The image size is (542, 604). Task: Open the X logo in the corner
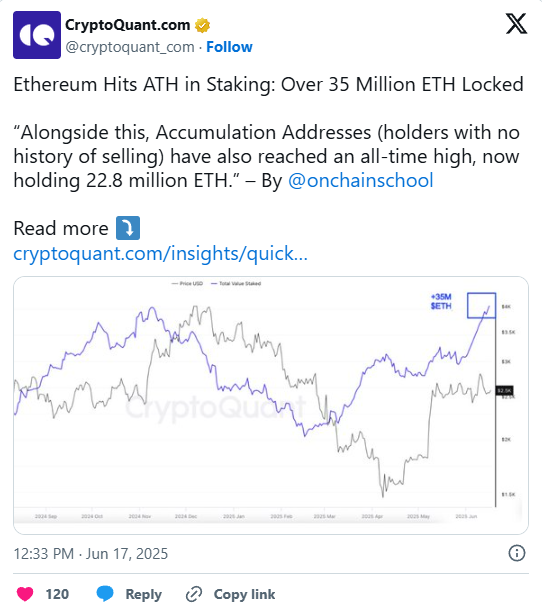tap(516, 24)
